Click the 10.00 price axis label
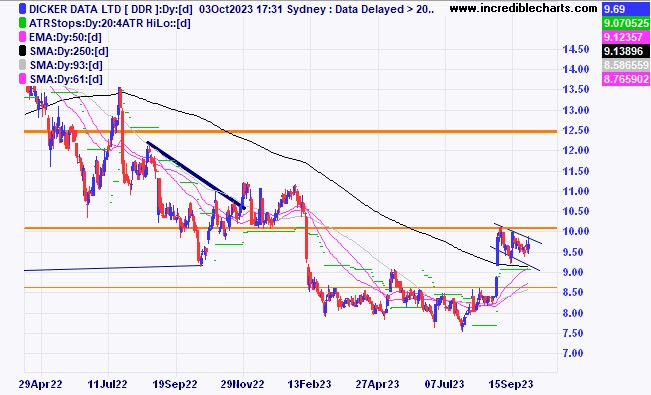The width and height of the screenshot is (651, 395). (x=576, y=232)
